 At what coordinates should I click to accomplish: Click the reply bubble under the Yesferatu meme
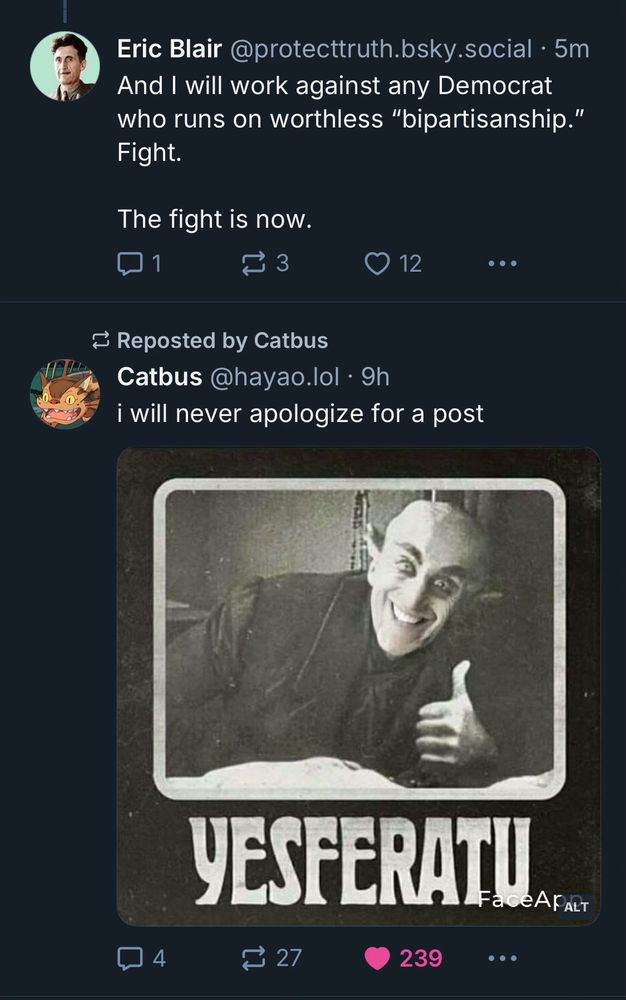tap(131, 958)
